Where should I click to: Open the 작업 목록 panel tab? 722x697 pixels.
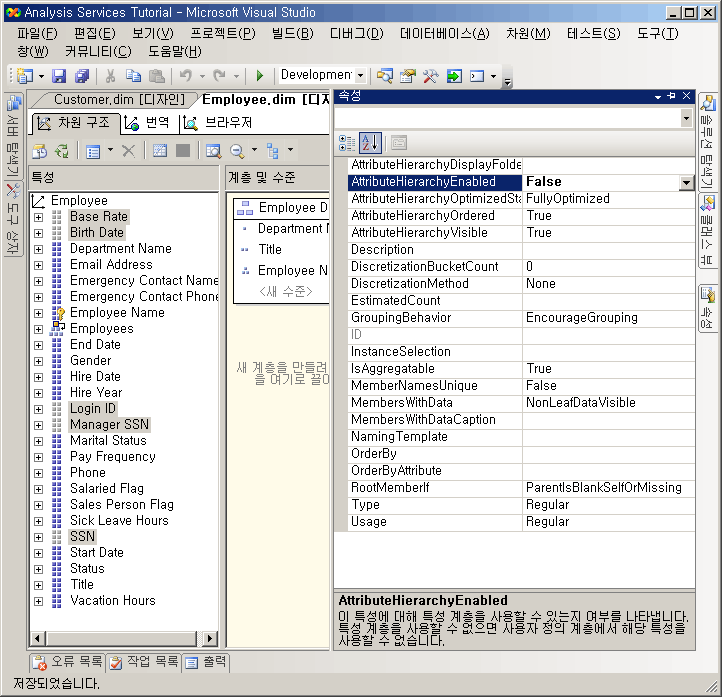click(x=144, y=662)
